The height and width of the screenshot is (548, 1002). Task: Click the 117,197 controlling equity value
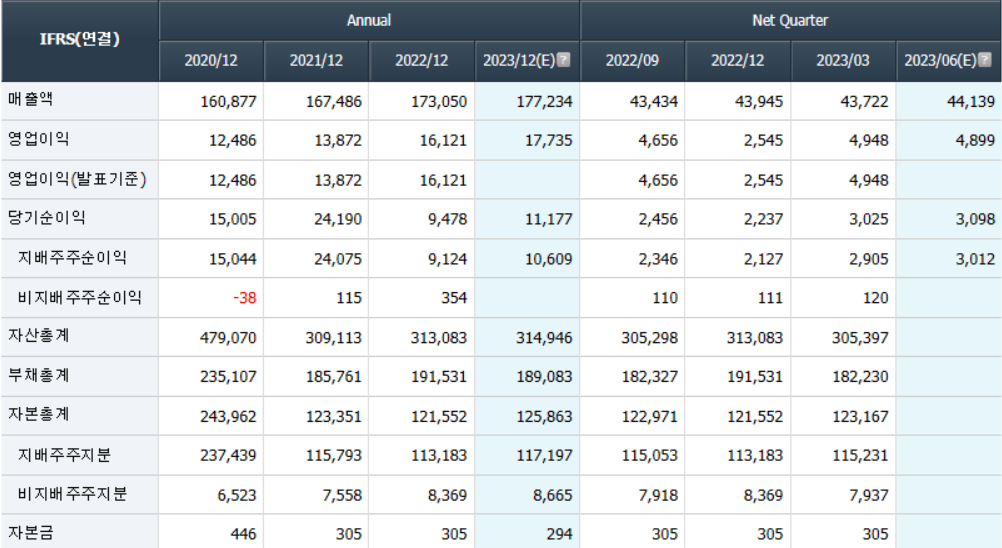point(544,456)
